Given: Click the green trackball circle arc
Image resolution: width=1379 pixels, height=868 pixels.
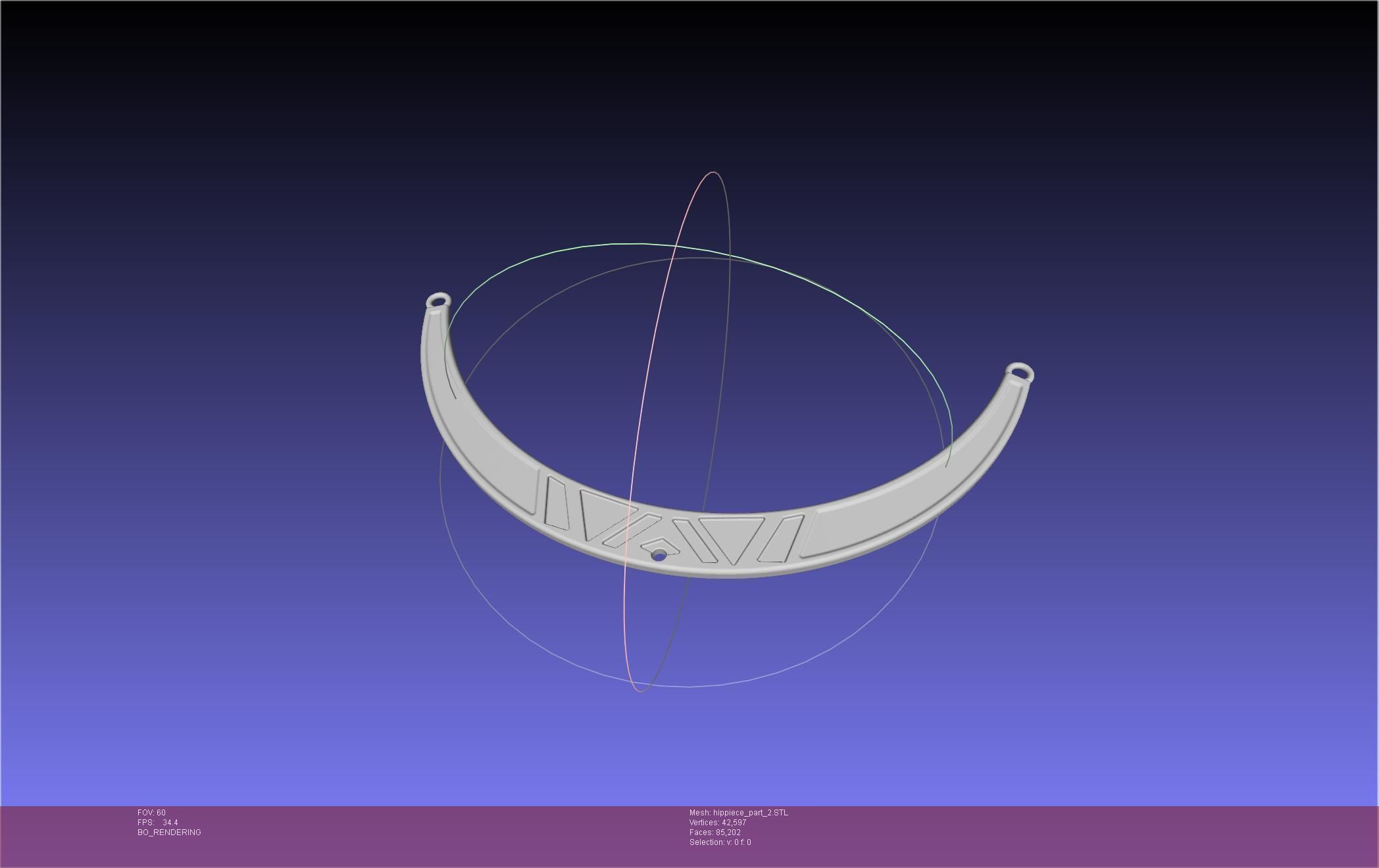Looking at the screenshot, I should 625,244.
